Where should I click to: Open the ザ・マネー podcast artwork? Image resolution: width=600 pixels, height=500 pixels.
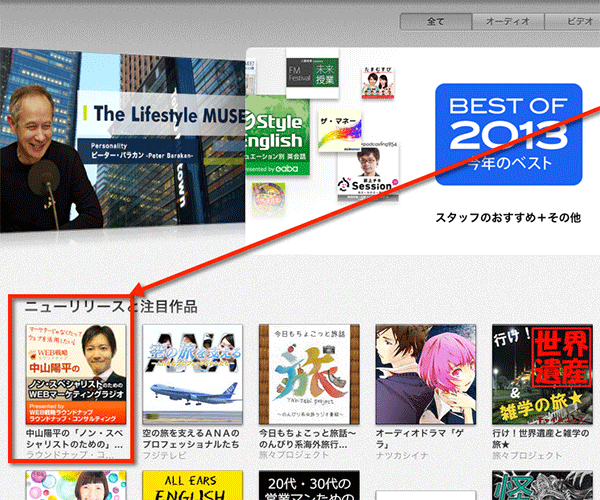pos(340,130)
